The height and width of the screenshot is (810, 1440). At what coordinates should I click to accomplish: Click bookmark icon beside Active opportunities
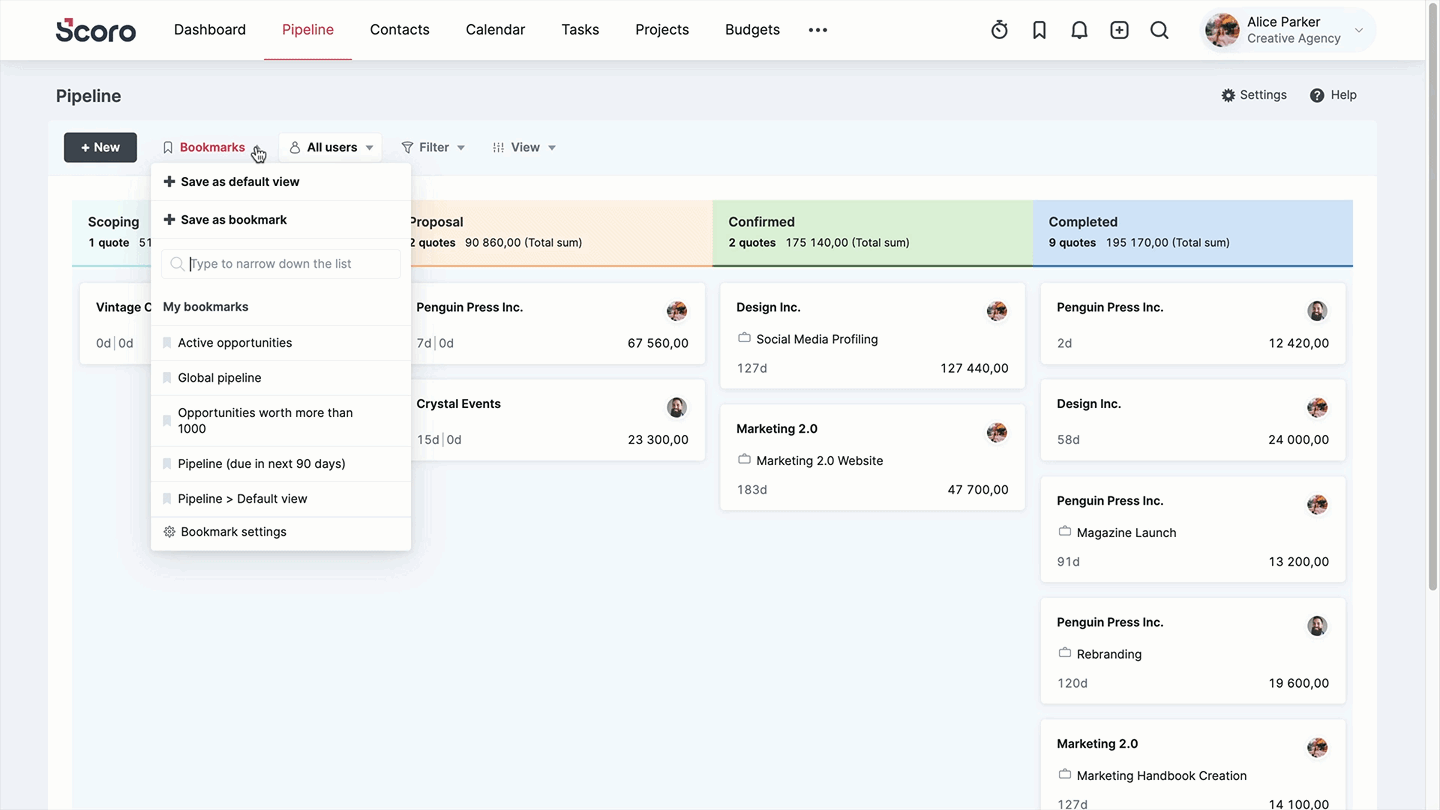coord(167,343)
